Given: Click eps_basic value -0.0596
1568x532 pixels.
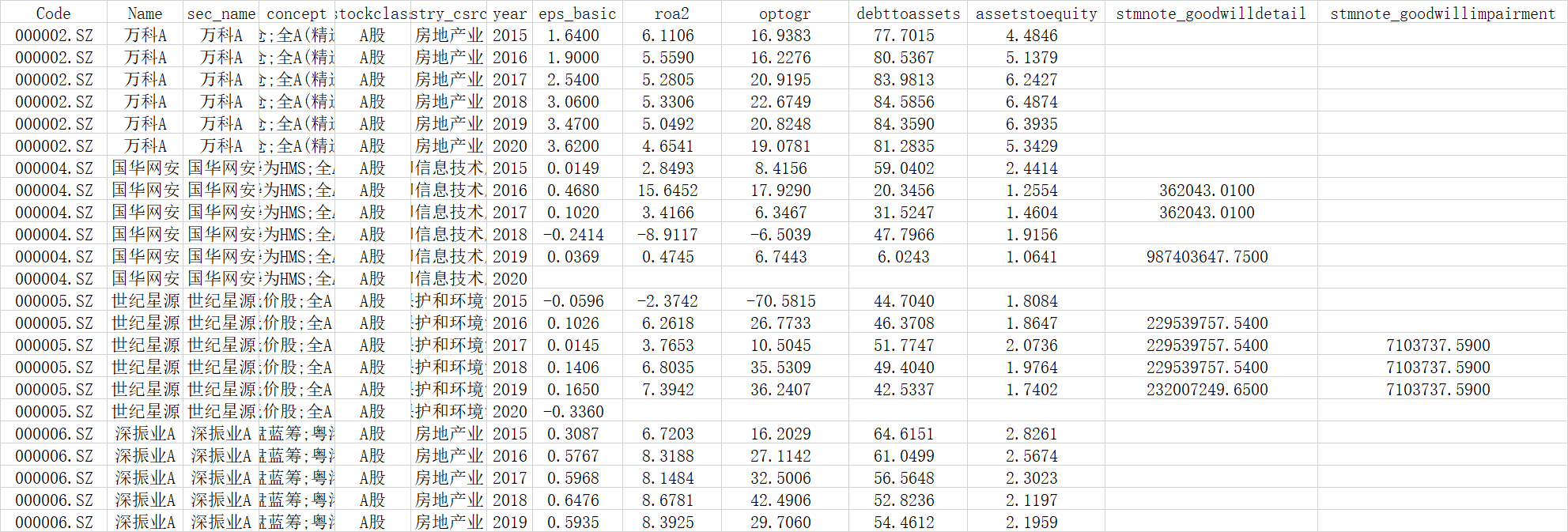Looking at the screenshot, I should (573, 301).
